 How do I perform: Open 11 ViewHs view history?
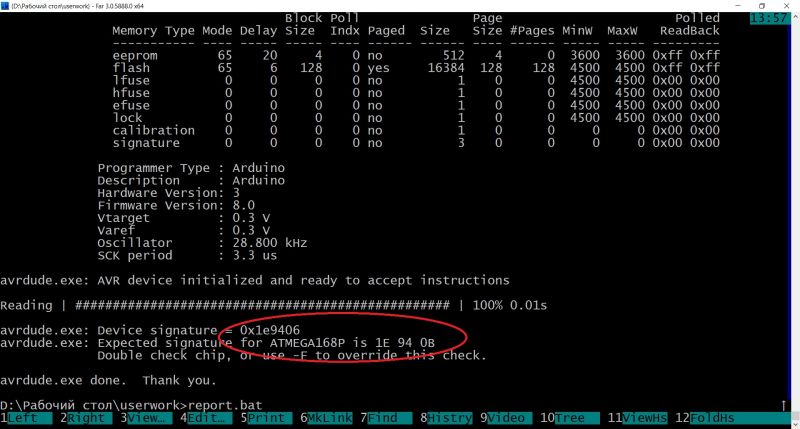click(x=639, y=418)
